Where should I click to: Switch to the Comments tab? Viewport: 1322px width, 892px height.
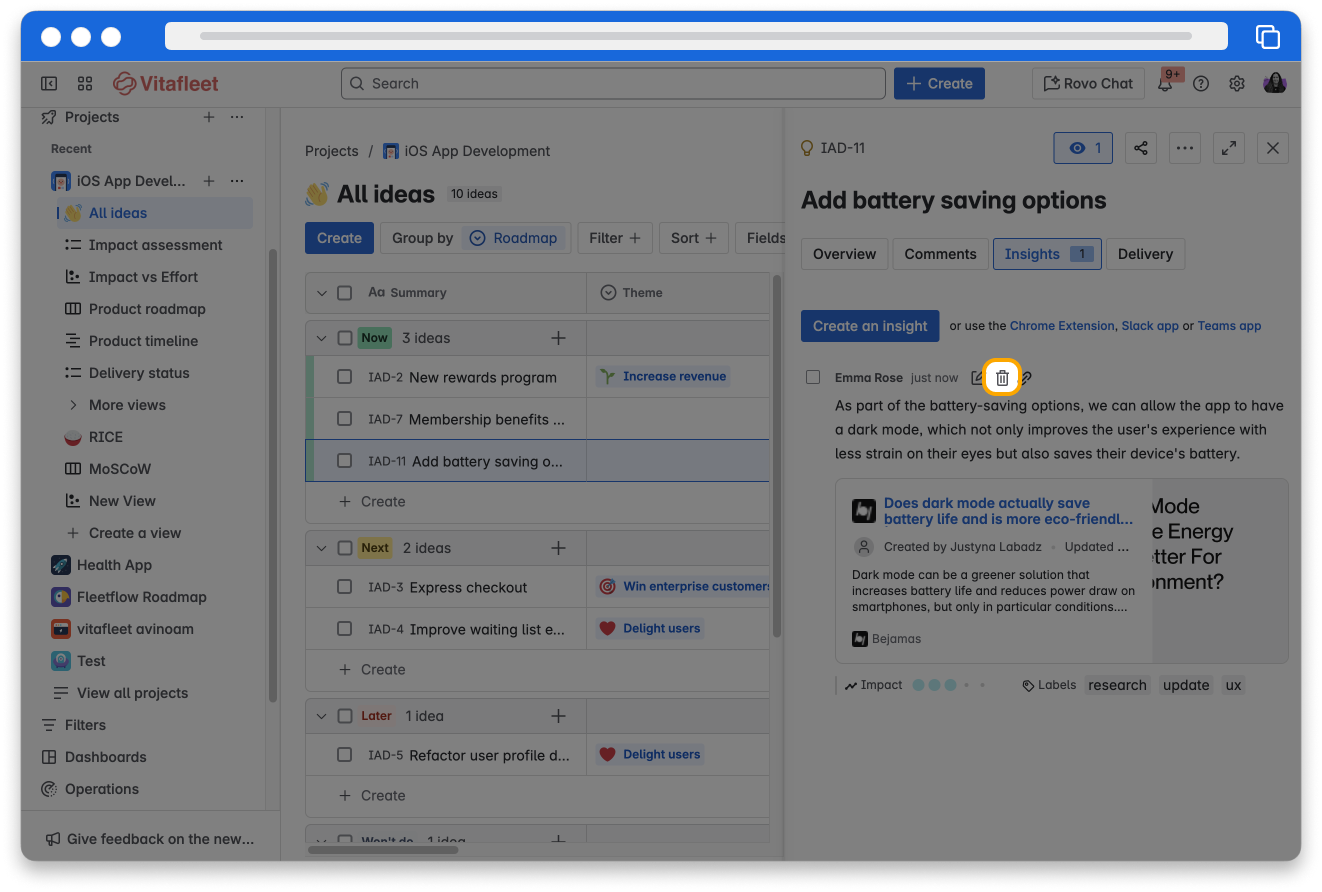940,254
